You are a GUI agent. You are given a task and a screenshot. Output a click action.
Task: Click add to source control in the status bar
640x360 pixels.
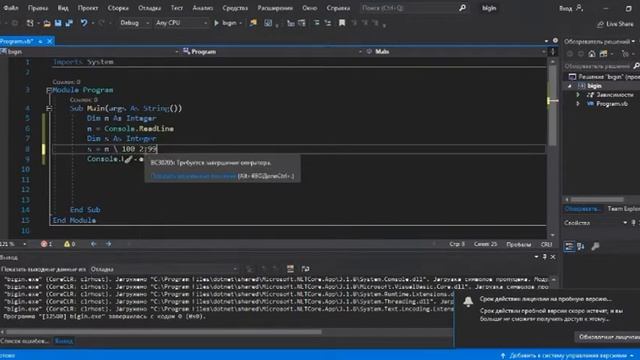click(x=567, y=356)
